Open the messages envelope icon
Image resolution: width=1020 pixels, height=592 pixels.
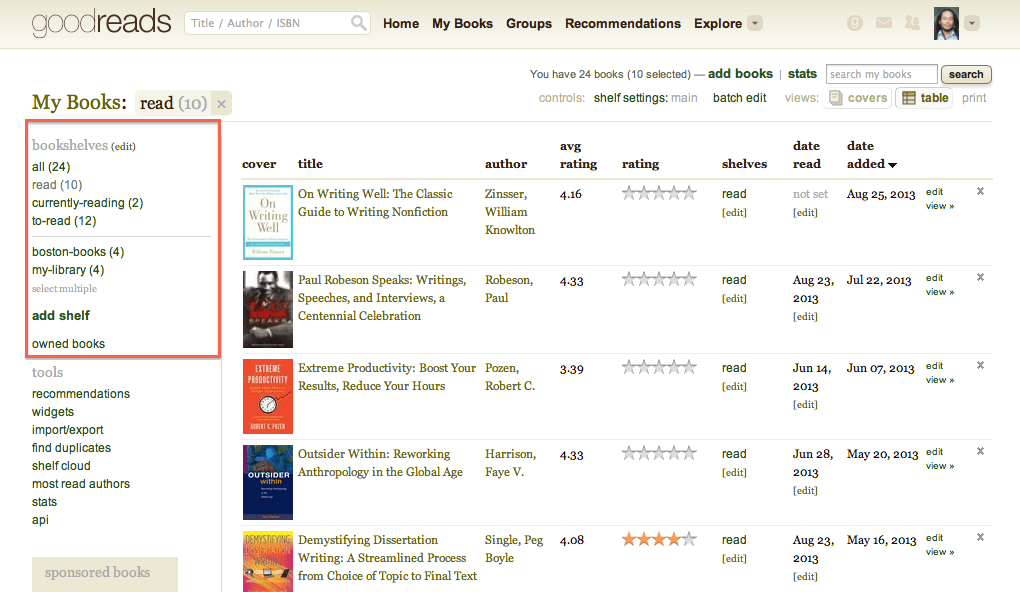point(883,23)
